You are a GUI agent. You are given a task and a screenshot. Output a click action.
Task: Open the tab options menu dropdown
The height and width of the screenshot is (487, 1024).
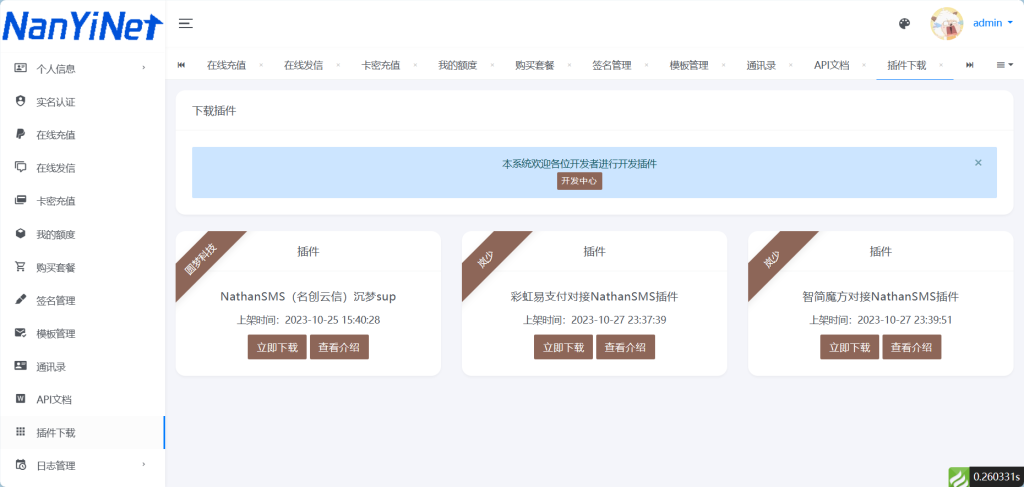point(1004,65)
